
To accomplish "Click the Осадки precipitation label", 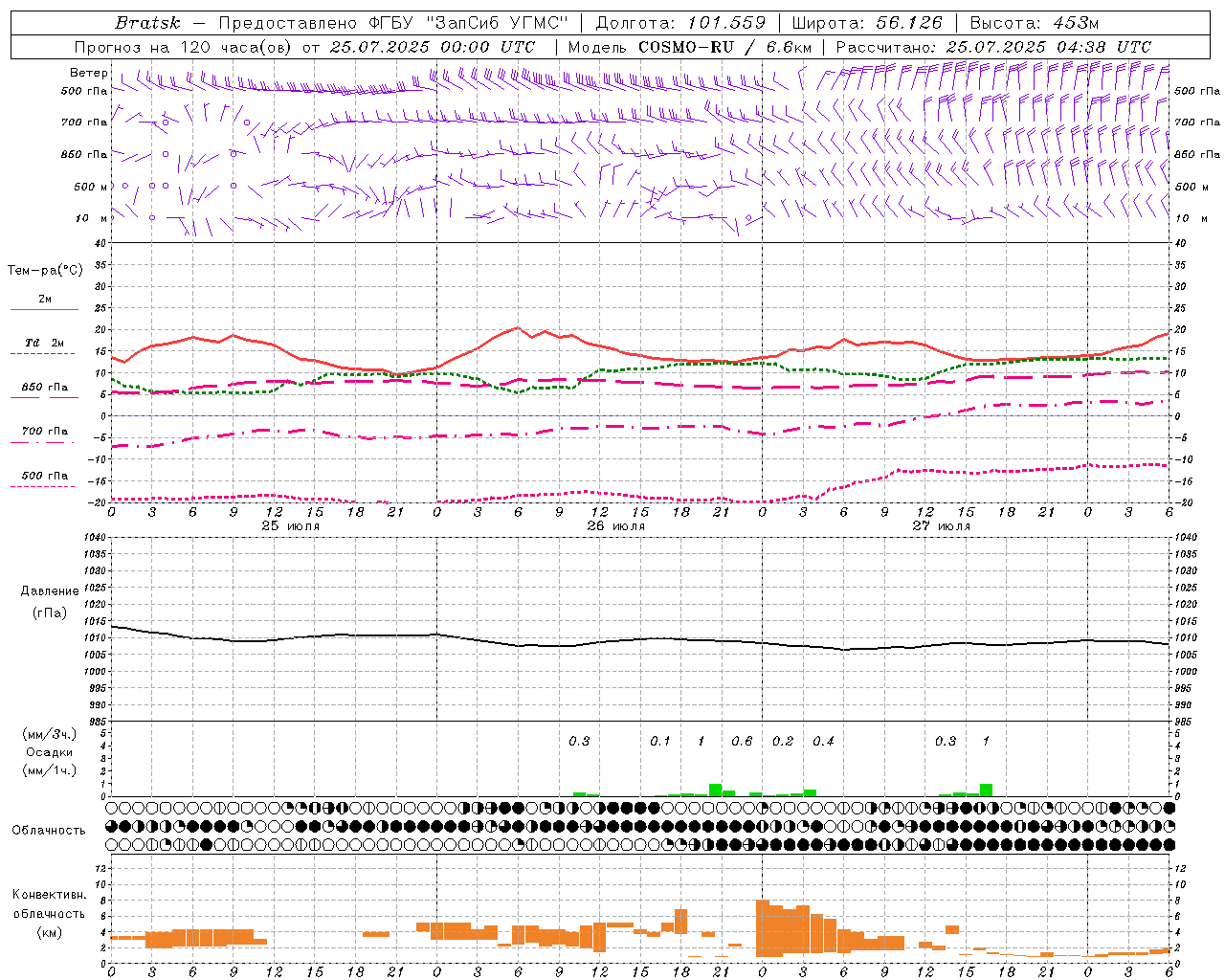I will click(50, 752).
